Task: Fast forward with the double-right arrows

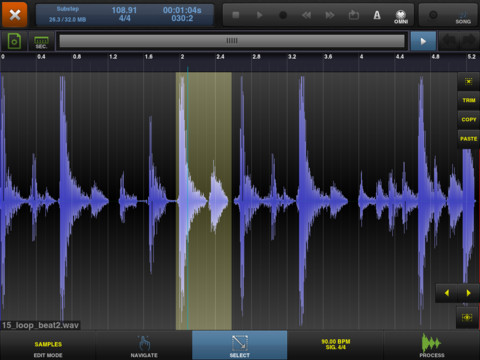Action: coord(330,15)
